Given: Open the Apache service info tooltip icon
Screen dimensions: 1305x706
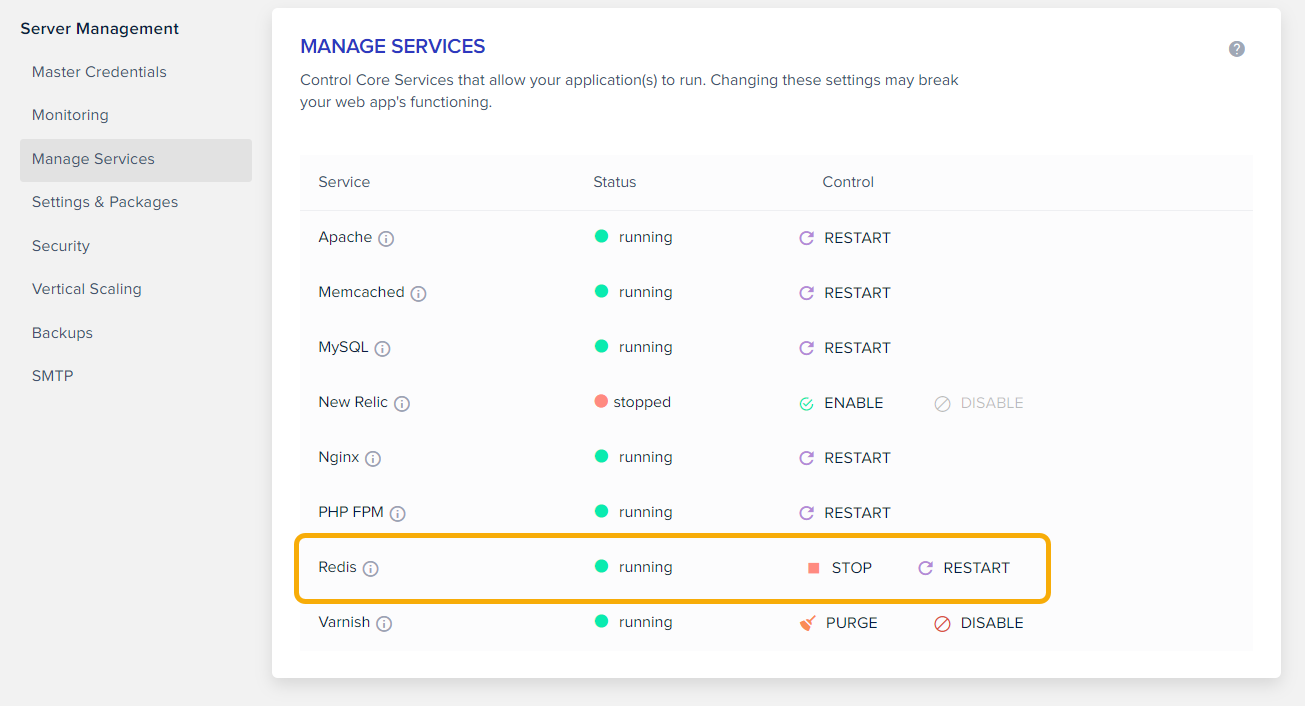Looking at the screenshot, I should (385, 238).
